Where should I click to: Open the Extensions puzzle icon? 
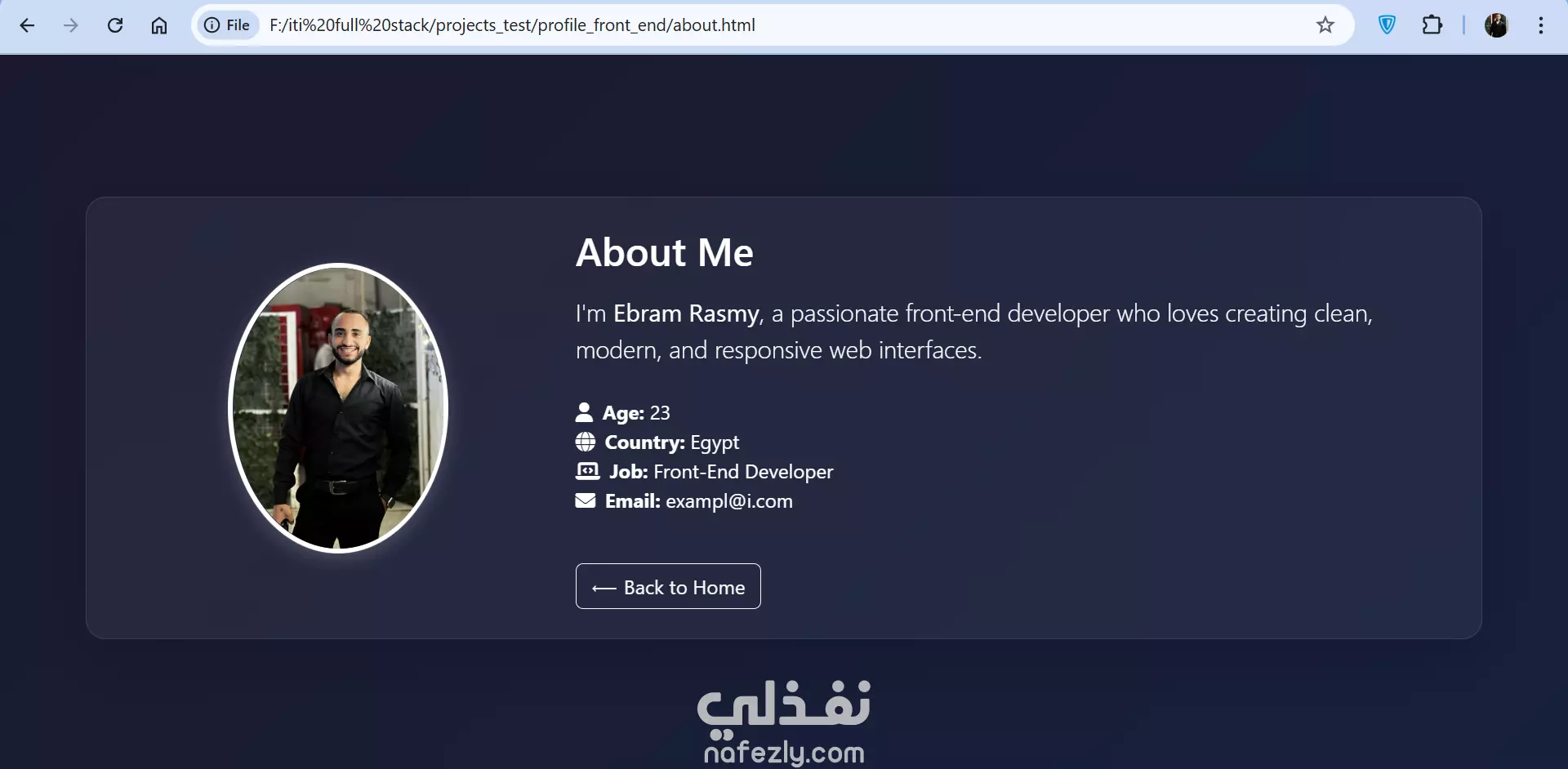pyautogui.click(x=1432, y=25)
